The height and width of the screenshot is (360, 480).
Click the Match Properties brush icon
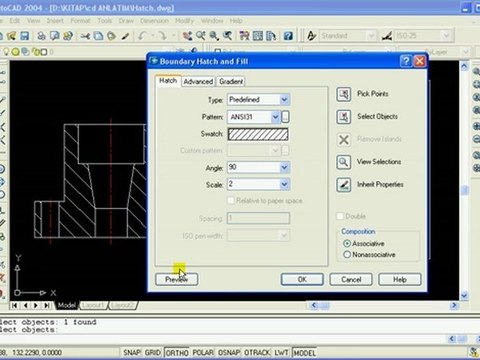coord(125,36)
